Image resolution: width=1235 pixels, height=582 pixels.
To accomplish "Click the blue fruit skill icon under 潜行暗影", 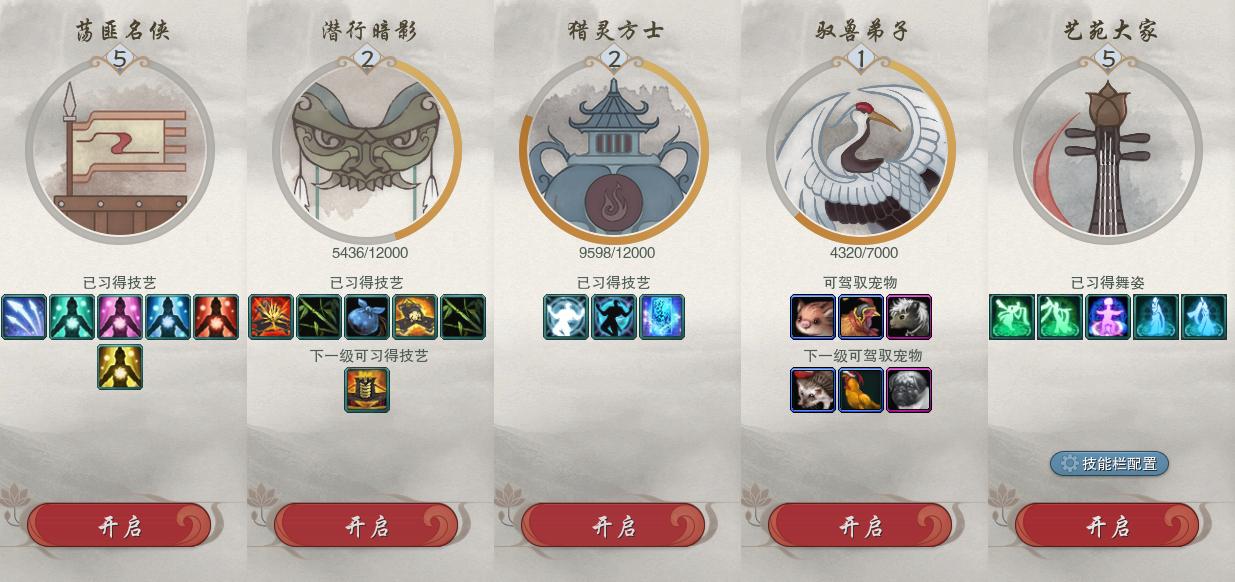I will coord(367,317).
